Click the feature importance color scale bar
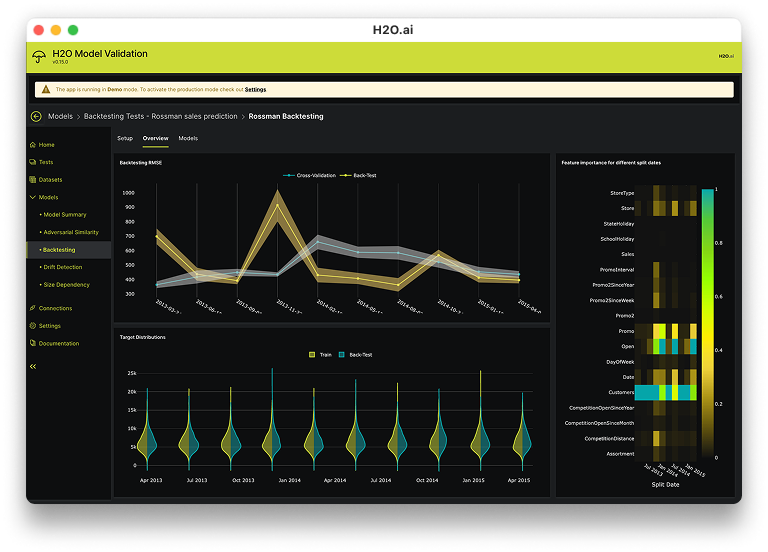The image size is (768, 552). click(x=707, y=323)
